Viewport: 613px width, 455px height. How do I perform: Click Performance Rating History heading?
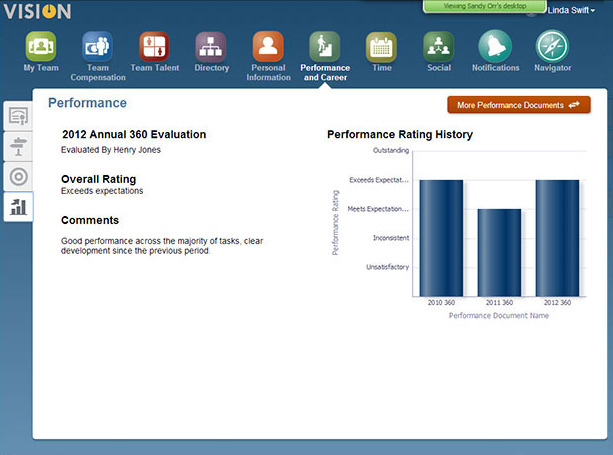(400, 134)
